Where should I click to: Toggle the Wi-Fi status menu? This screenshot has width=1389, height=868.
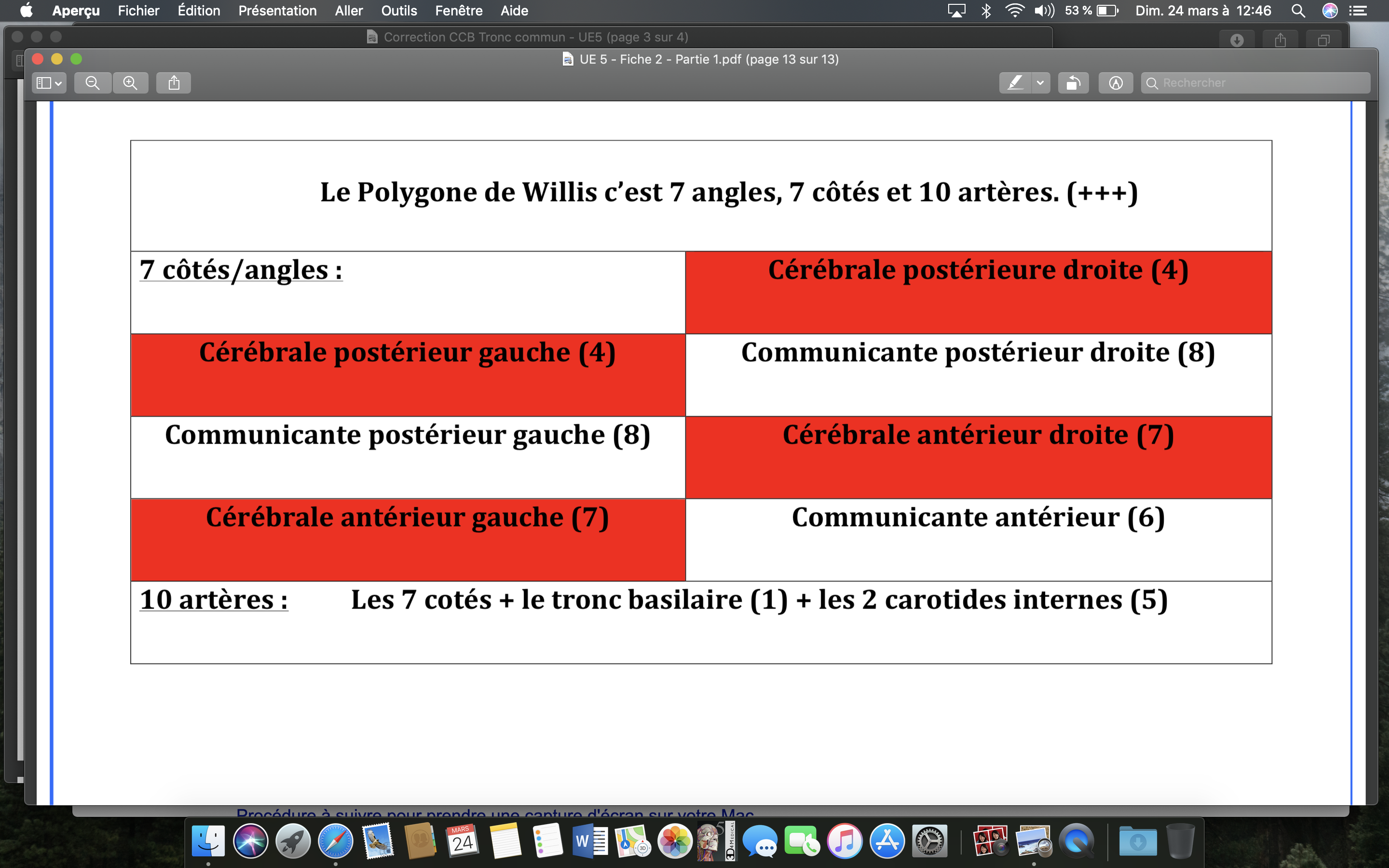pos(1015,10)
